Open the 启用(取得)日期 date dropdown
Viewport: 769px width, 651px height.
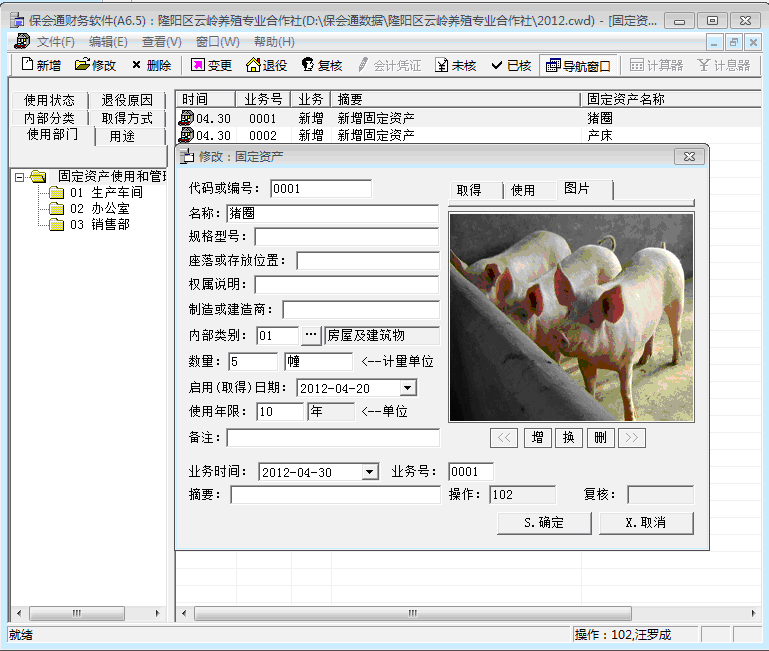(407, 388)
